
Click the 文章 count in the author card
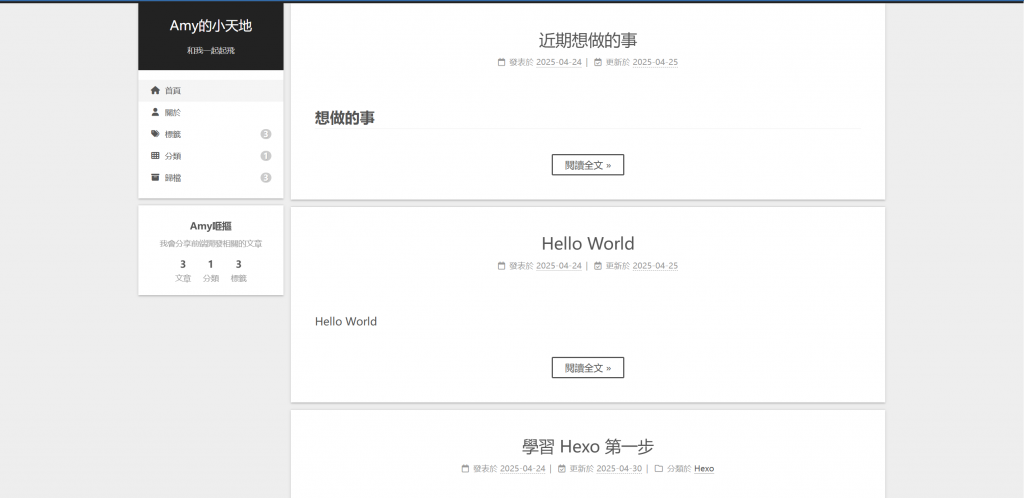(183, 270)
